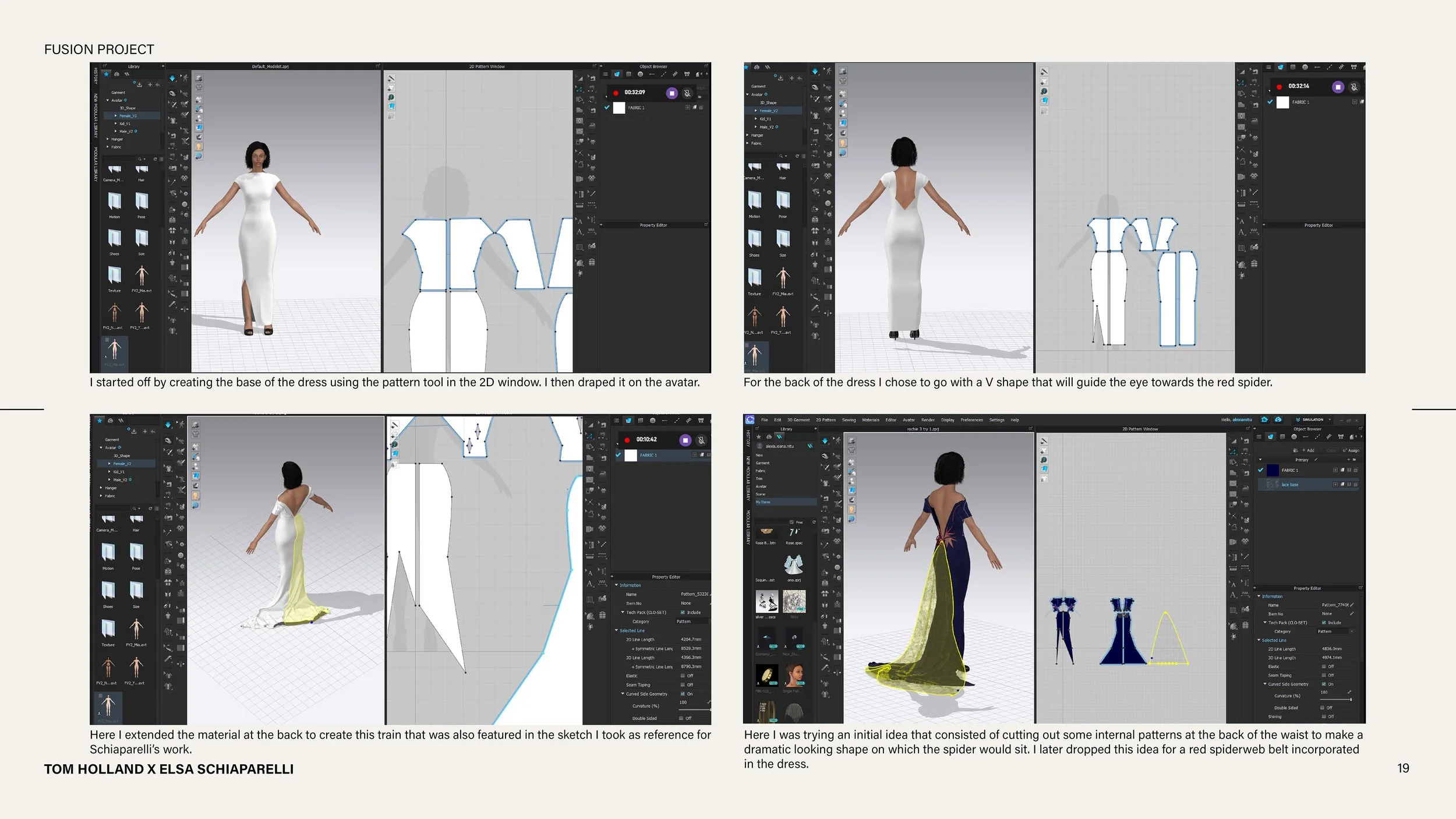
Task: Click purple stop button beside 00:32:14 timer
Action: [x=1338, y=87]
